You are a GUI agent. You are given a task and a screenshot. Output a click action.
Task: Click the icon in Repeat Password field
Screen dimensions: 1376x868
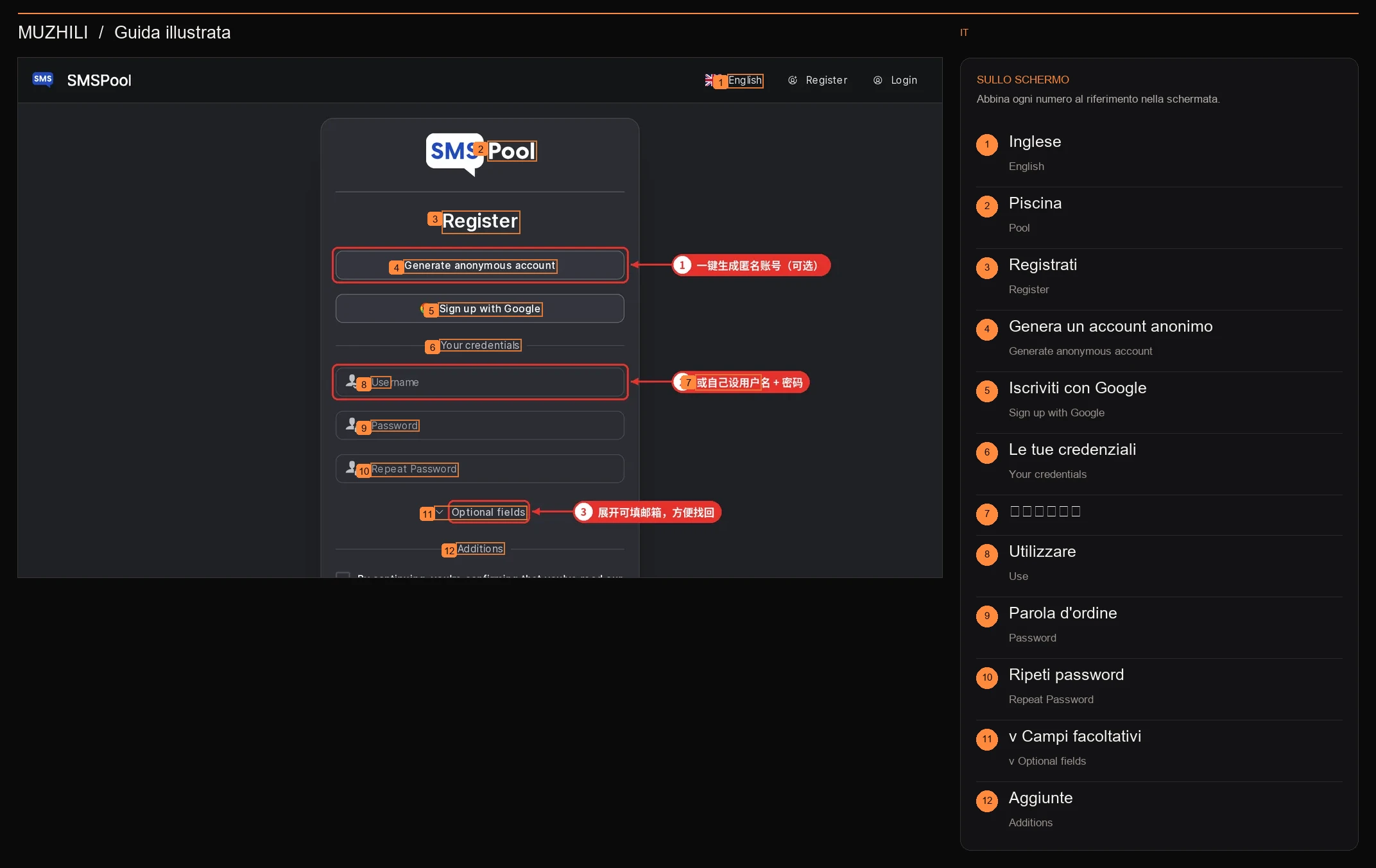point(351,468)
